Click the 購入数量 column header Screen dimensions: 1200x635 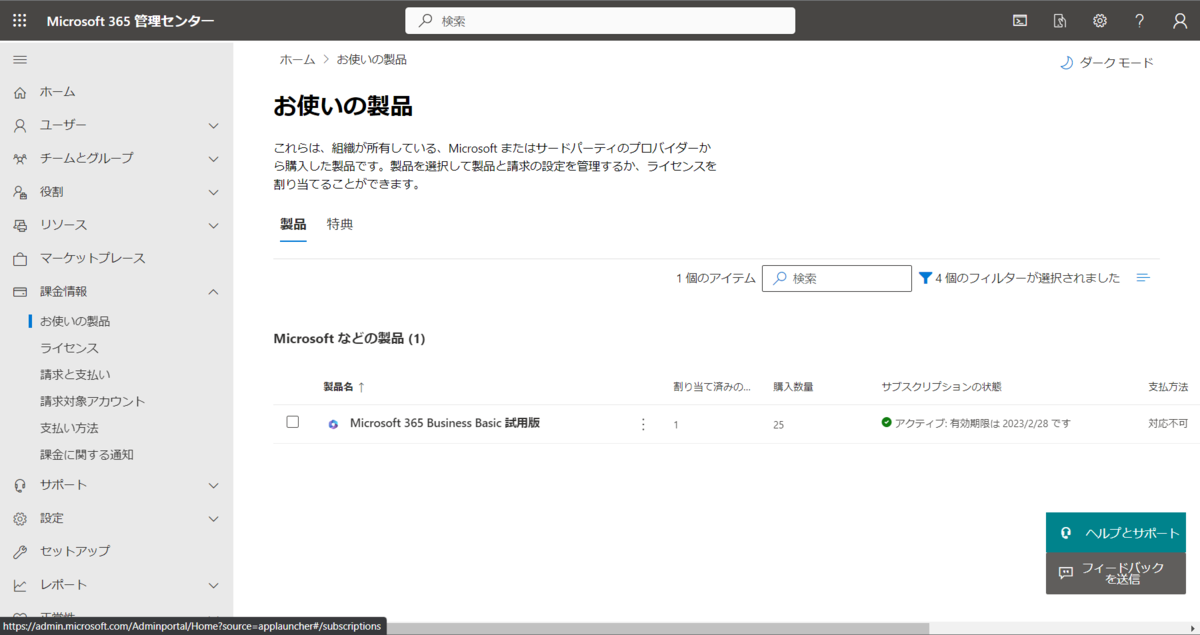tap(793, 387)
